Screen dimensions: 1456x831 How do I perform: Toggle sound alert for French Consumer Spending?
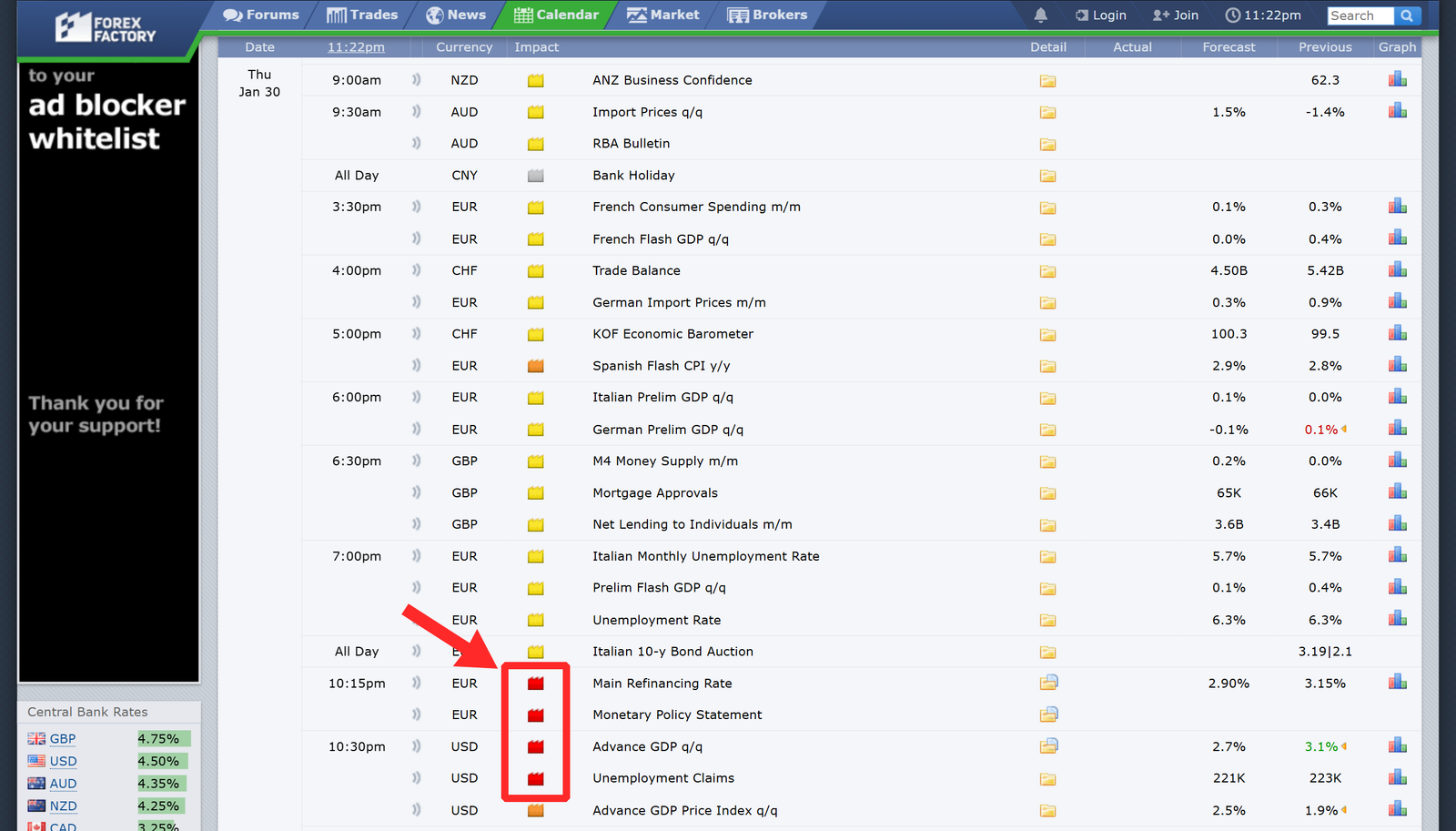click(416, 207)
